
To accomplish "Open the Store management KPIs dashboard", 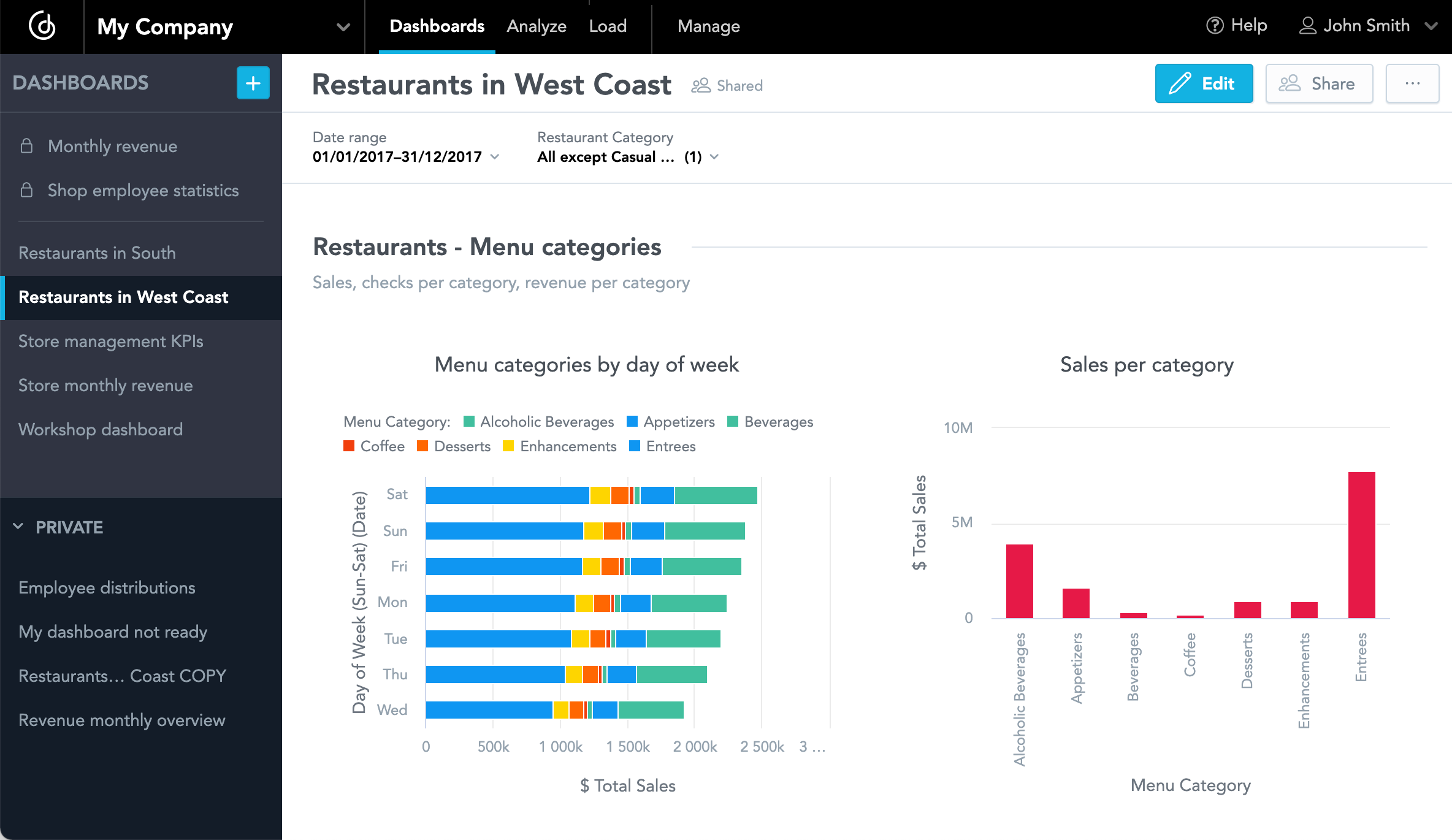I will pyautogui.click(x=110, y=341).
